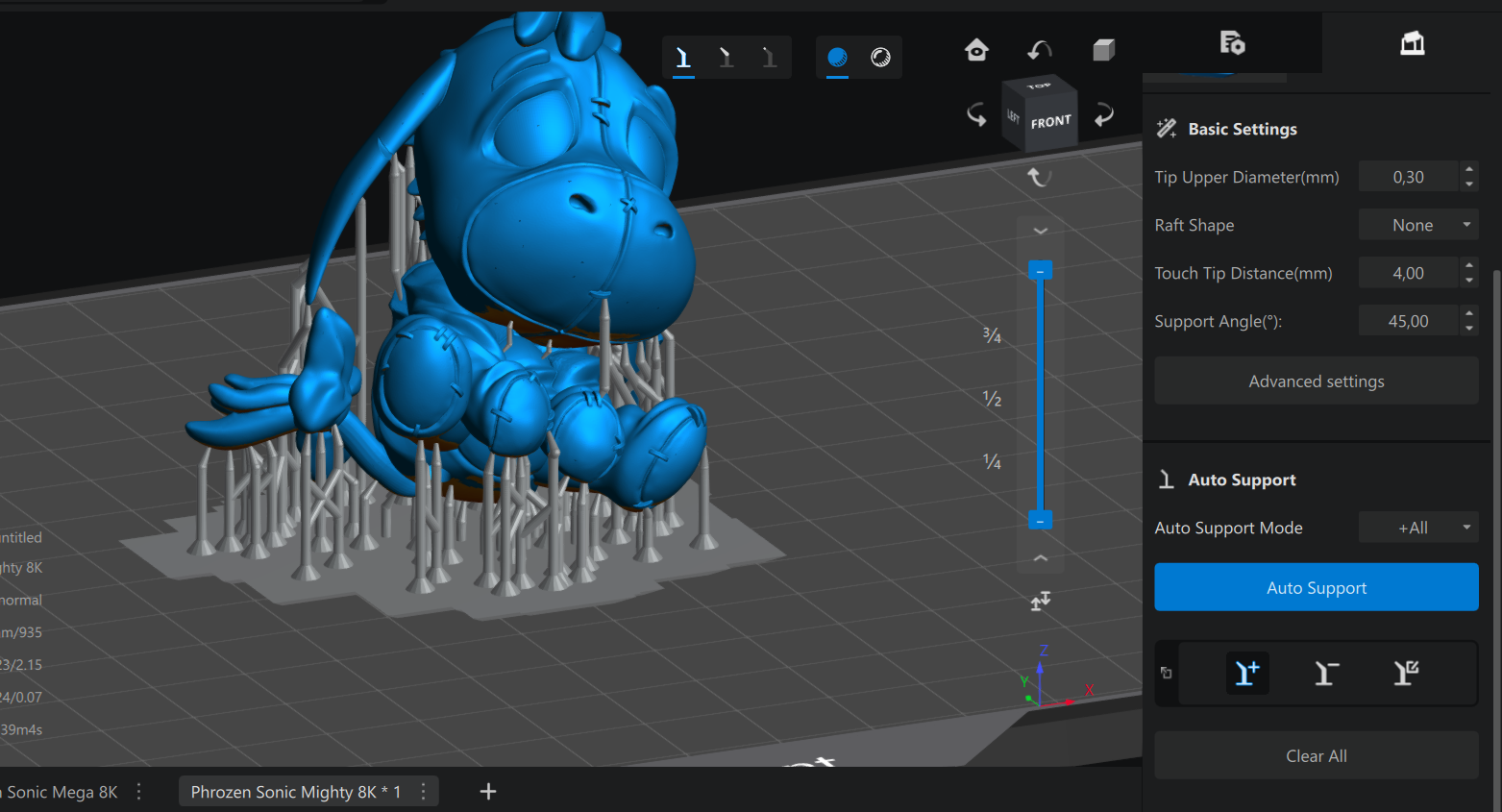Open the support settings panel tab

pos(1232,43)
